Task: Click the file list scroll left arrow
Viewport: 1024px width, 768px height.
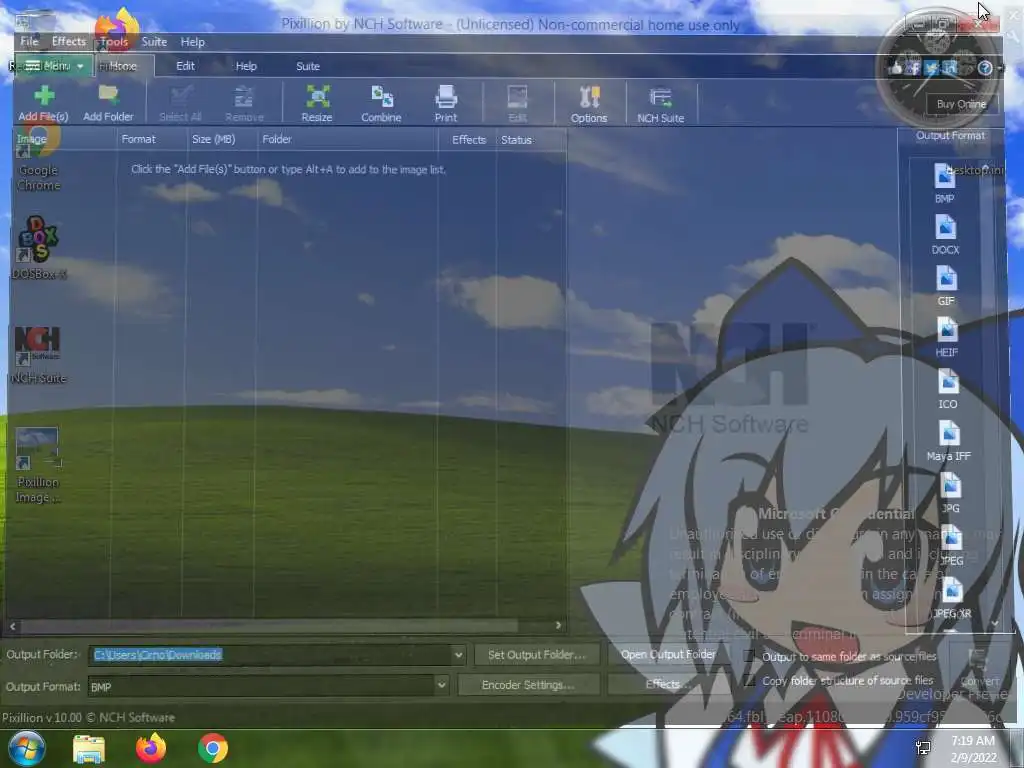Action: point(12,626)
